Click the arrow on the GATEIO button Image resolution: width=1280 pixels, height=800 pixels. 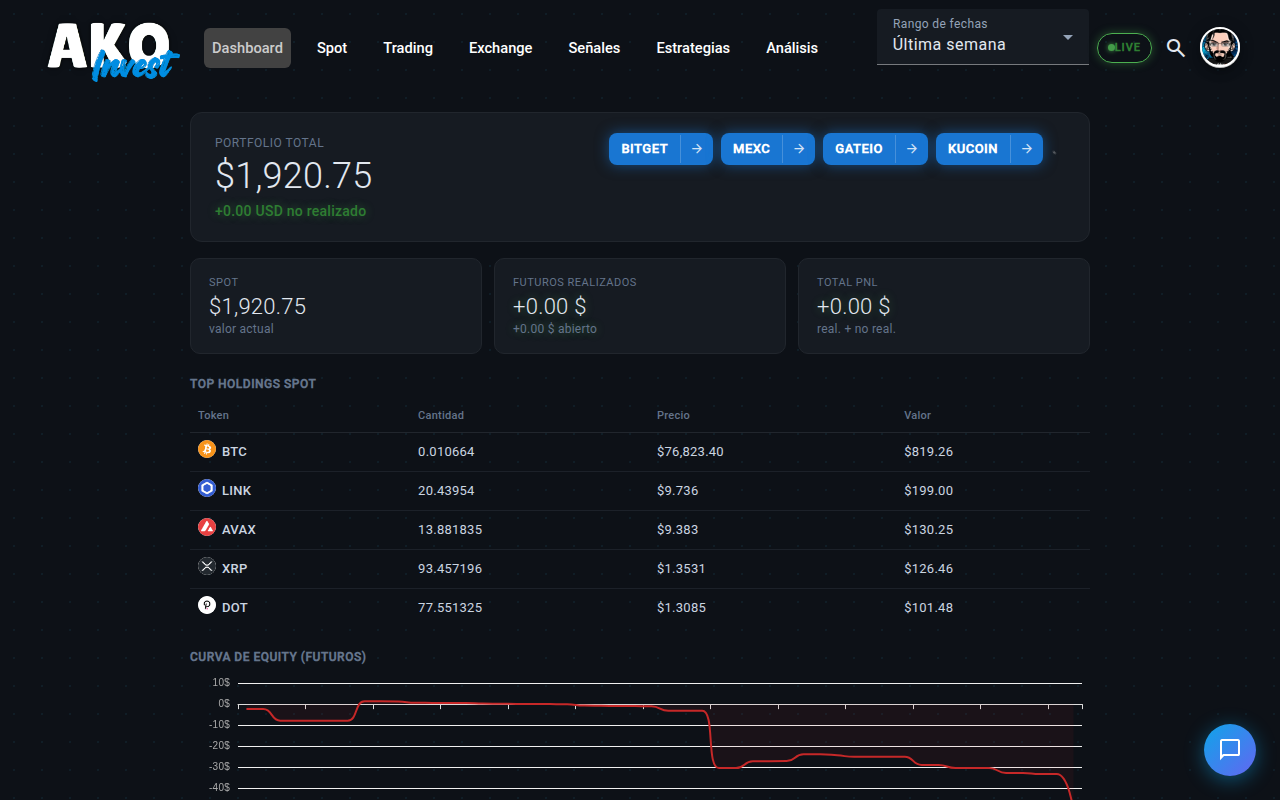[912, 149]
